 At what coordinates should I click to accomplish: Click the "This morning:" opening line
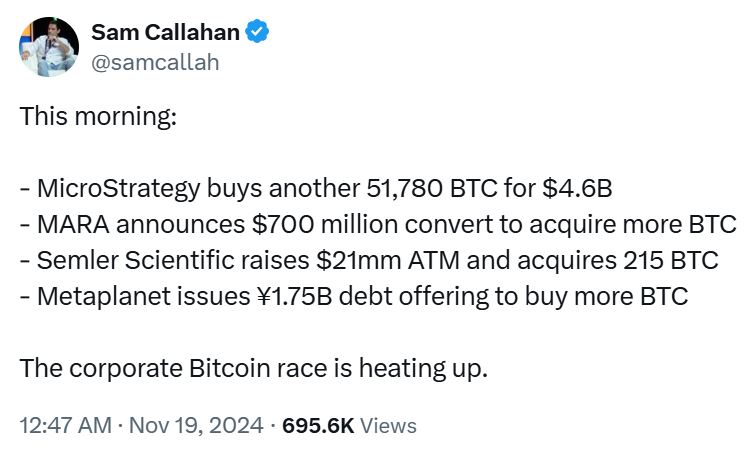coord(98,115)
